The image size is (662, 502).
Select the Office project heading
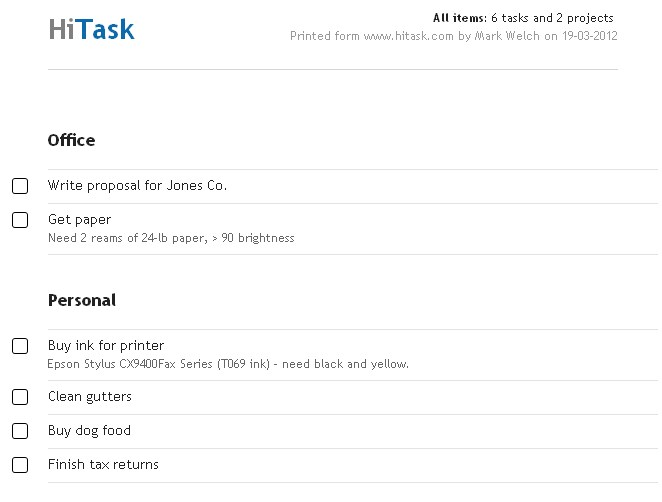(71, 140)
